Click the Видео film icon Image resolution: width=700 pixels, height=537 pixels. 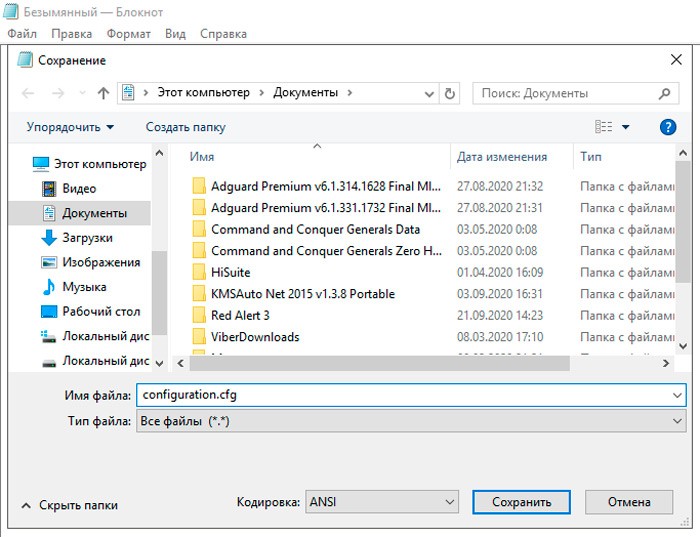pos(49,189)
